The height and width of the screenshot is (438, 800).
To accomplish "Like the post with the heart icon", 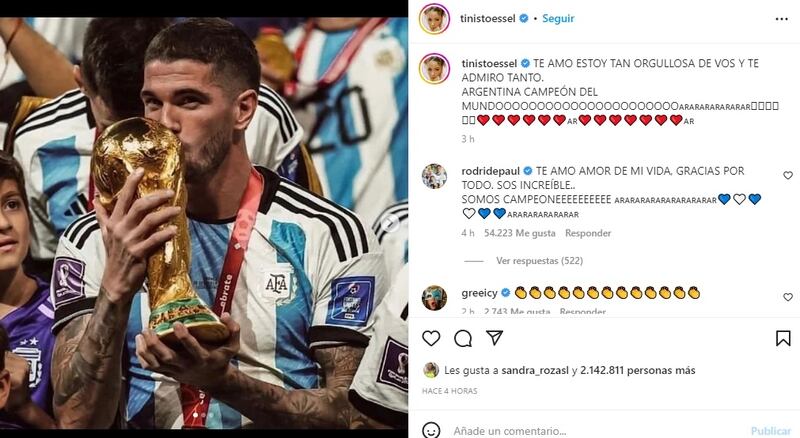I will (x=431, y=338).
